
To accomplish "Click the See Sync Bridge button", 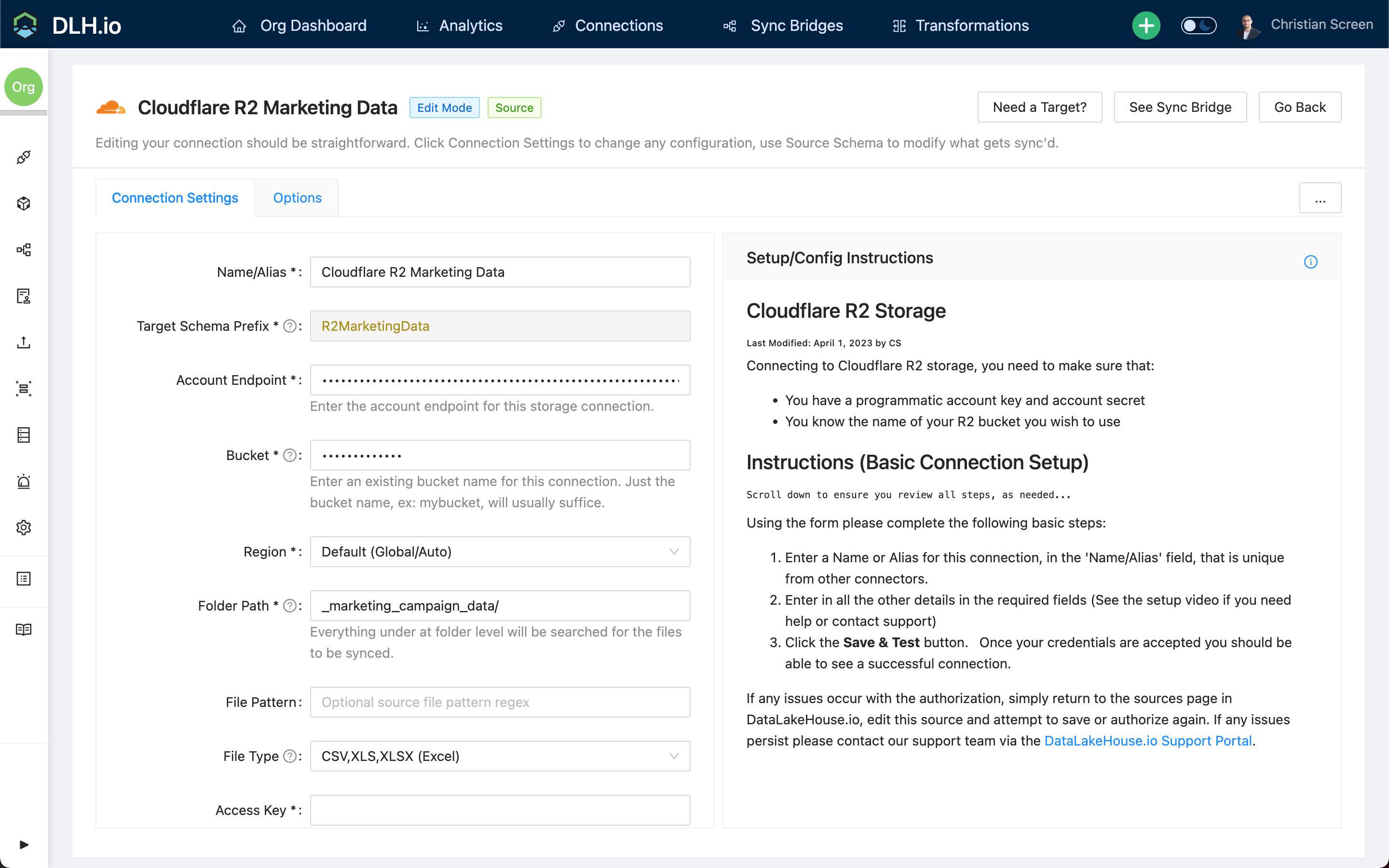I will 1180,108.
